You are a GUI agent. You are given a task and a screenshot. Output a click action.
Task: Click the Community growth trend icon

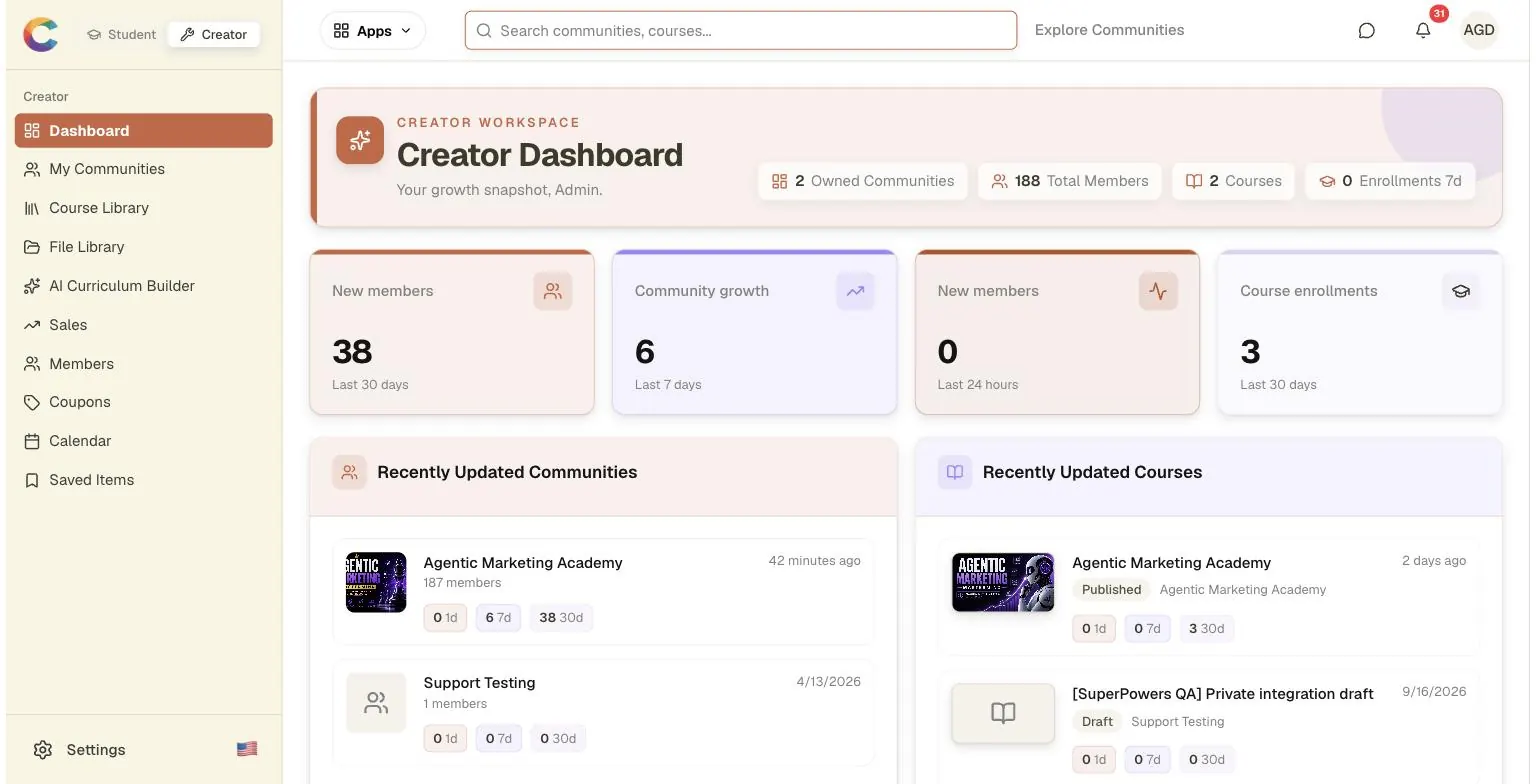click(855, 291)
